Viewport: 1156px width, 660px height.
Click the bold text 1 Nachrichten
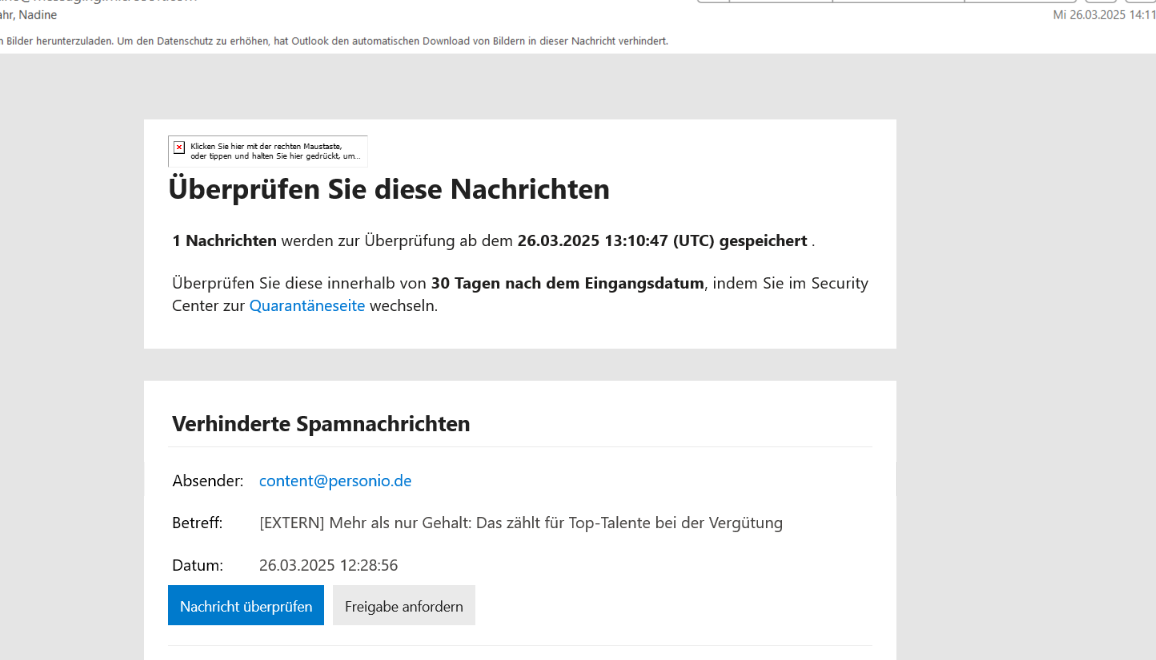coord(224,241)
